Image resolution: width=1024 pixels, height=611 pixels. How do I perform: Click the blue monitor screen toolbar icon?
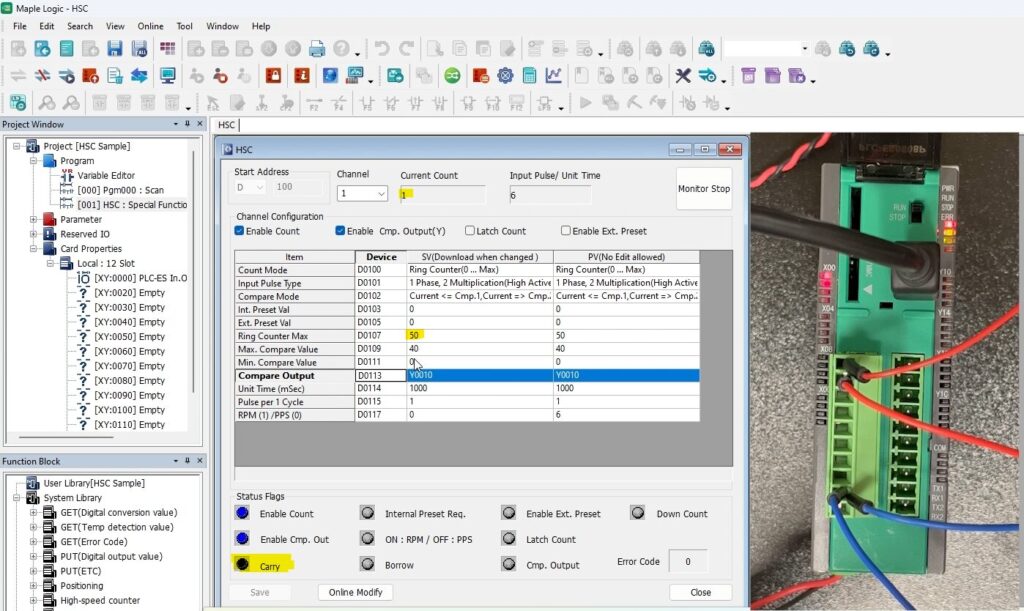pyautogui.click(x=168, y=76)
